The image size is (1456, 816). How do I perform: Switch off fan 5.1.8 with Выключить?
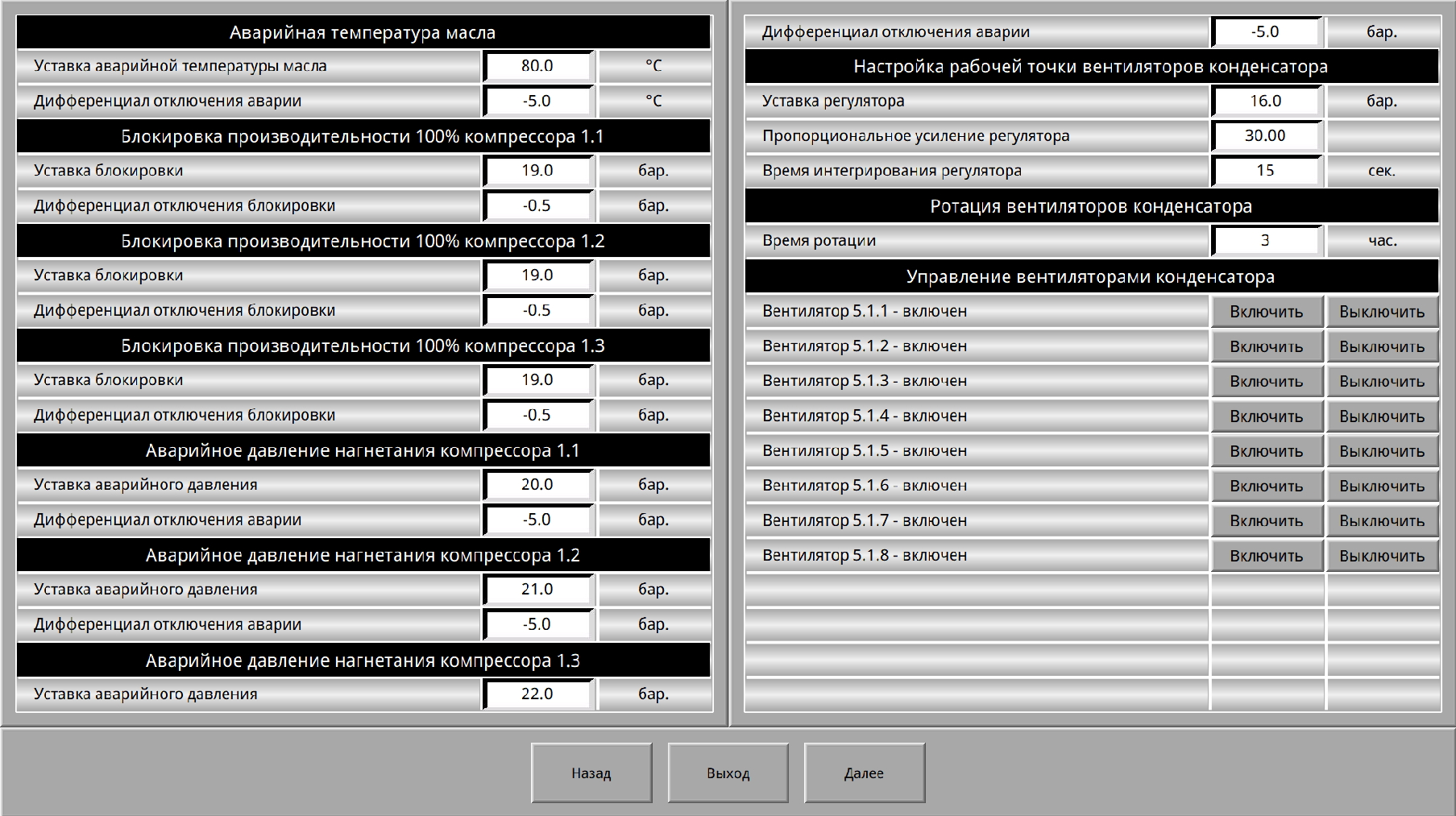point(1381,556)
